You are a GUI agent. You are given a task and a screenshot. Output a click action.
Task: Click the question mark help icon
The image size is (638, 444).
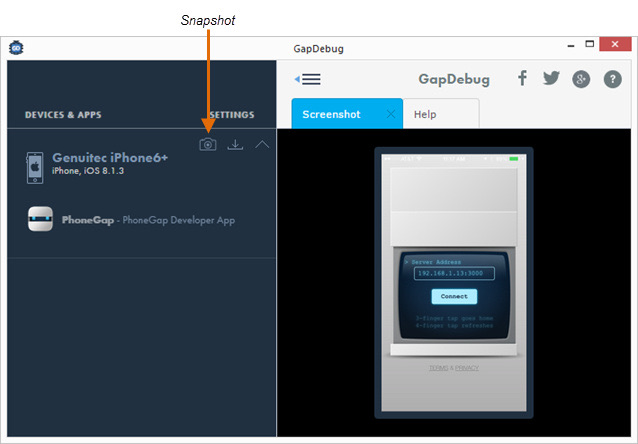point(612,79)
